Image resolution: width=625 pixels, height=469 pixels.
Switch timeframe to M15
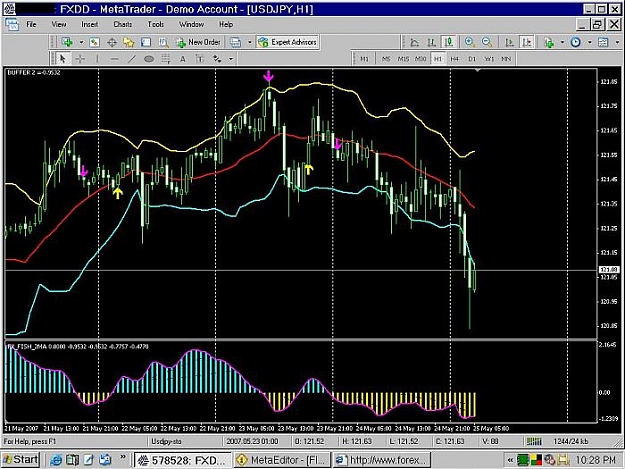(x=403, y=59)
